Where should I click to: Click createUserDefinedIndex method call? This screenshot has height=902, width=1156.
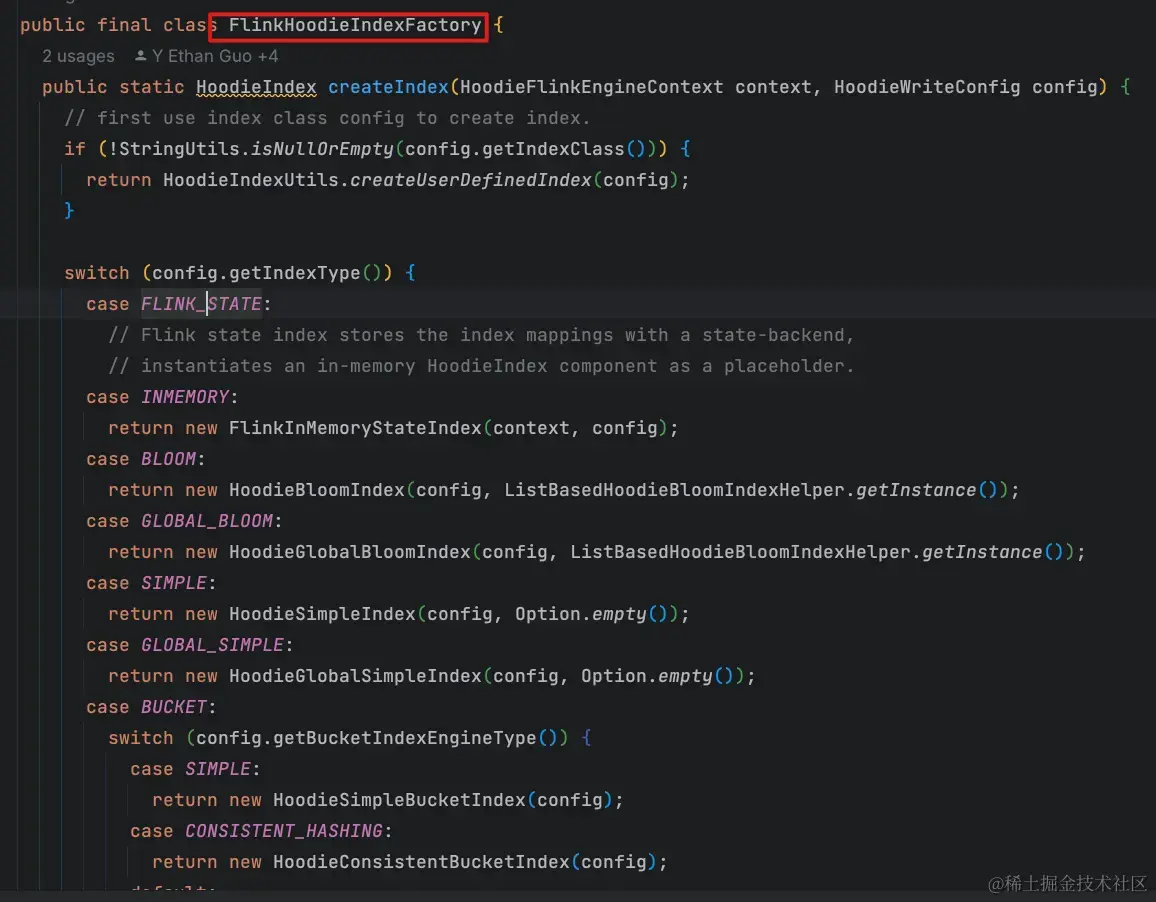(x=470, y=180)
